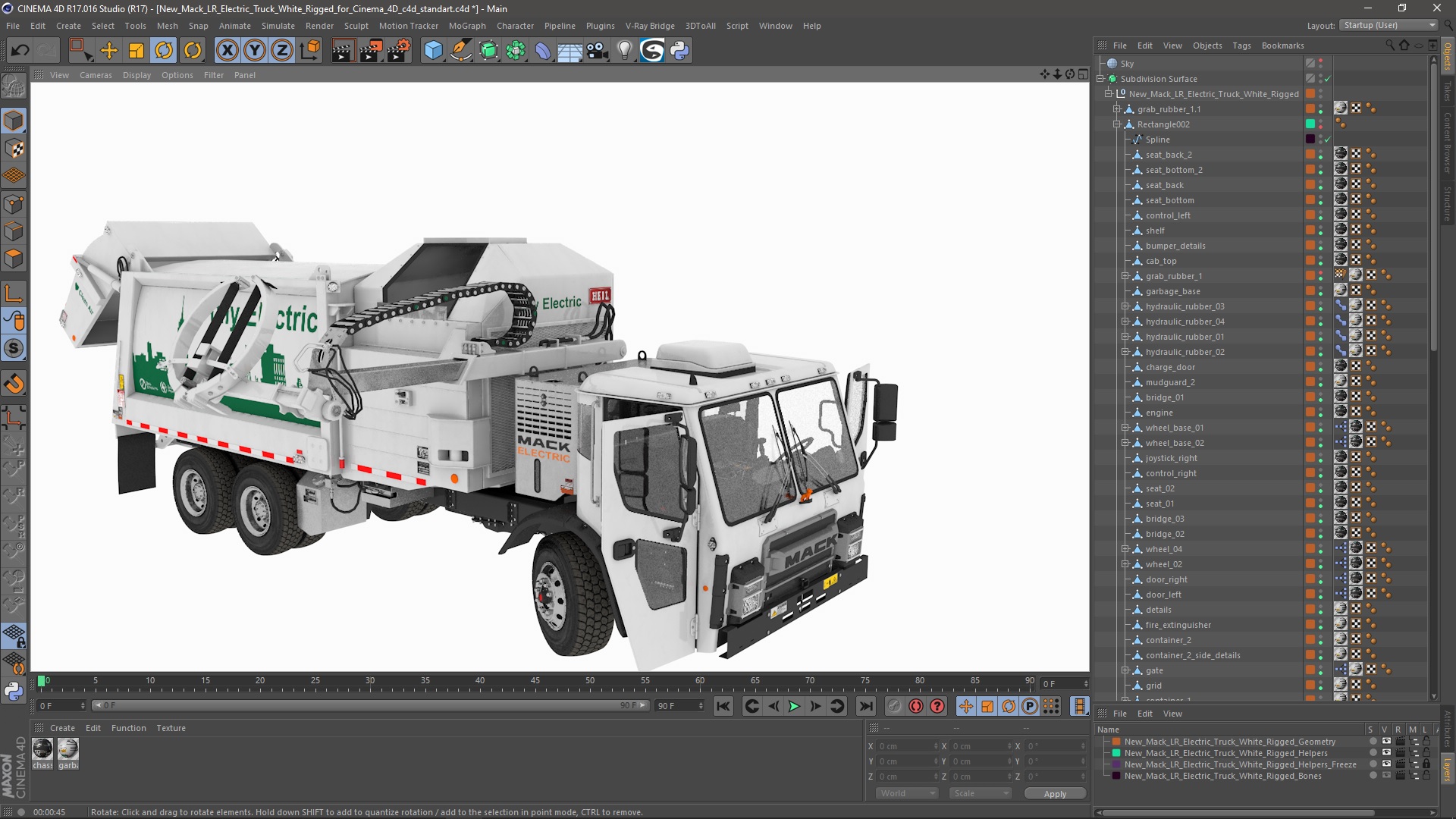This screenshot has height=819, width=1456.
Task: Toggle view for Rigged_Geometry layer
Action: click(x=1386, y=742)
